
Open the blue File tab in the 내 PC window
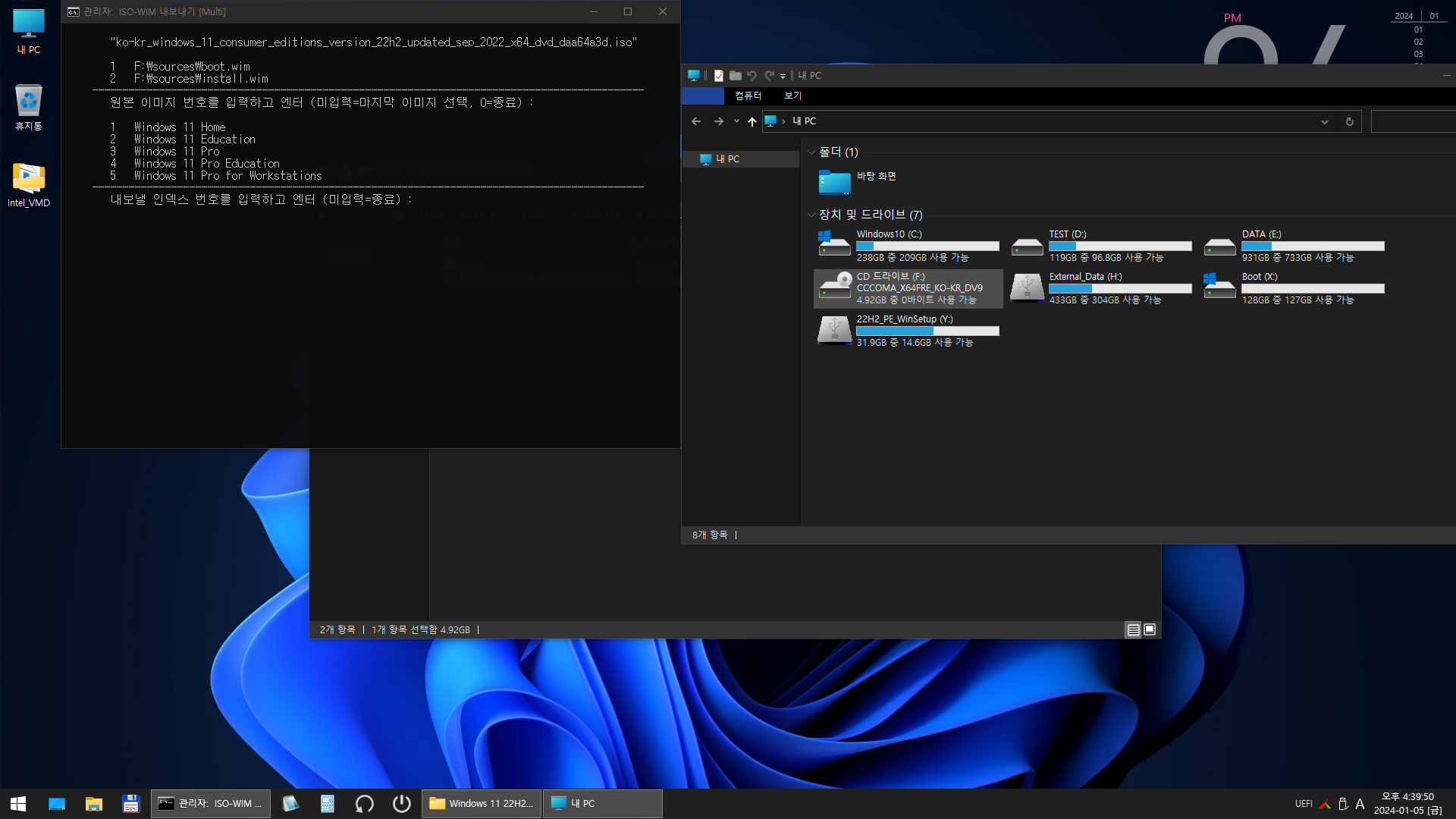[x=703, y=96]
